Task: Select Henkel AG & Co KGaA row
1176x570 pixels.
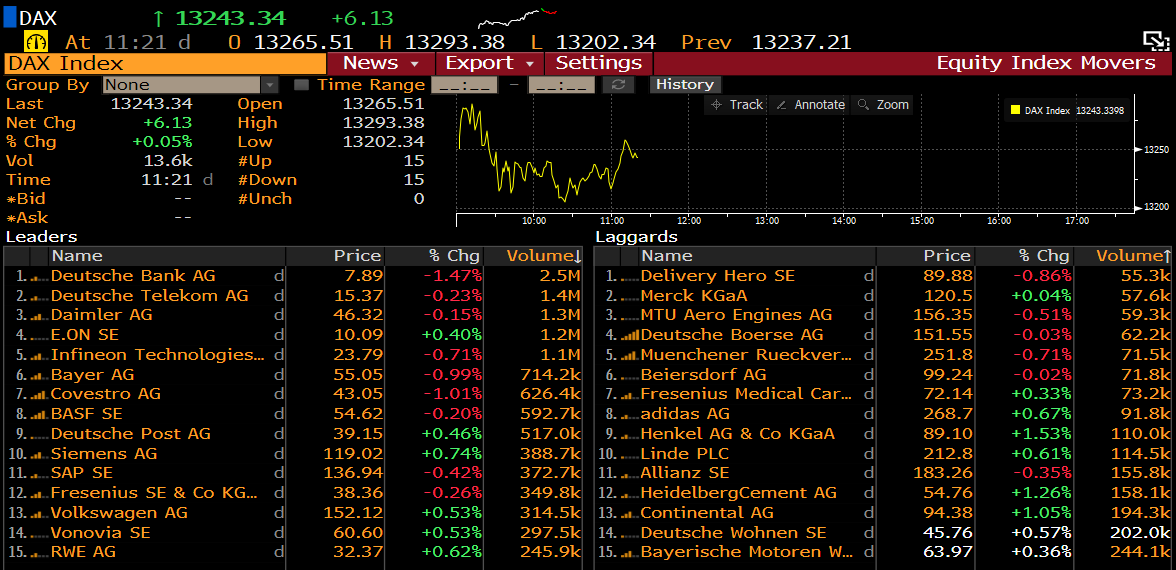Action: pos(884,434)
